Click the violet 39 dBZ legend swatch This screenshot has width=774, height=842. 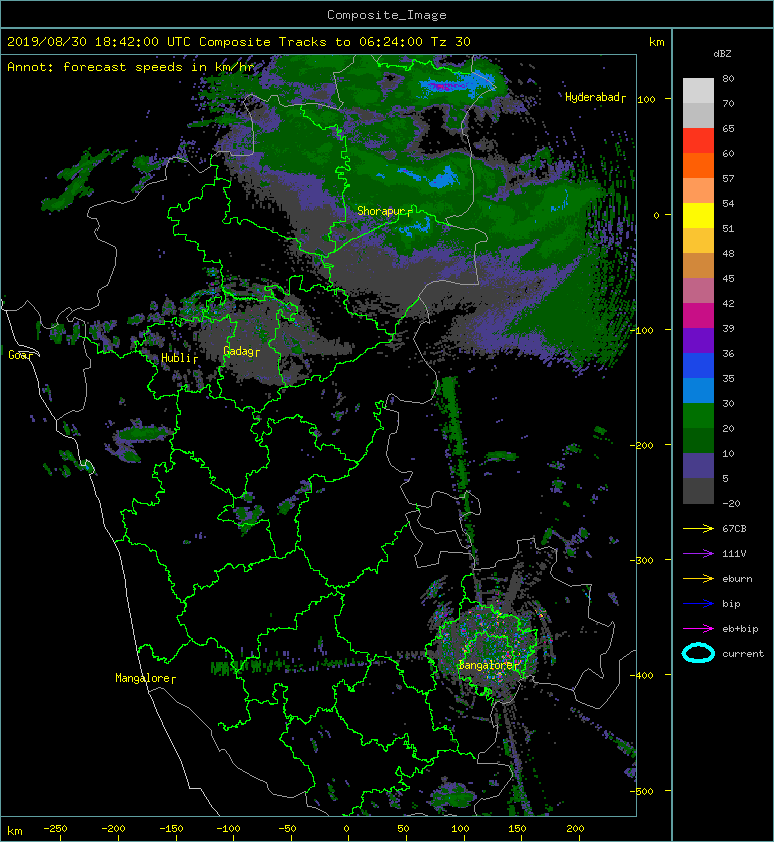click(698, 341)
